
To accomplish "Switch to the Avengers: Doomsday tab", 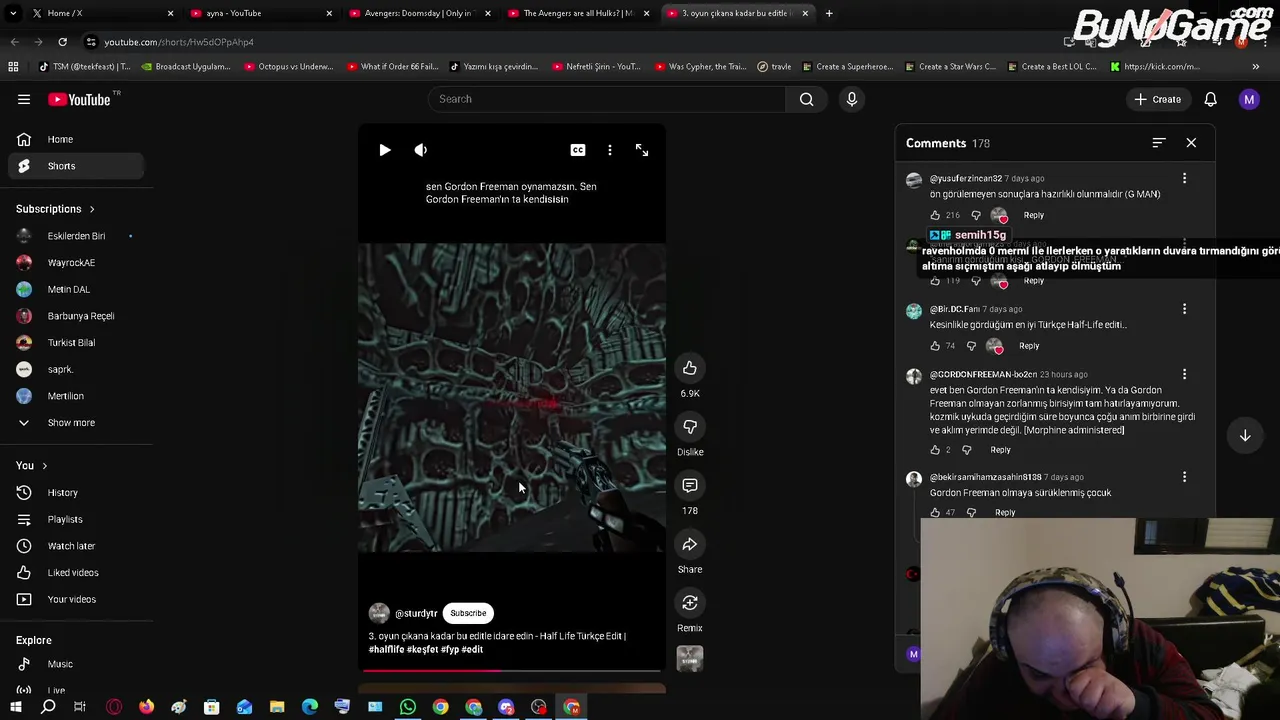I will pos(418,13).
